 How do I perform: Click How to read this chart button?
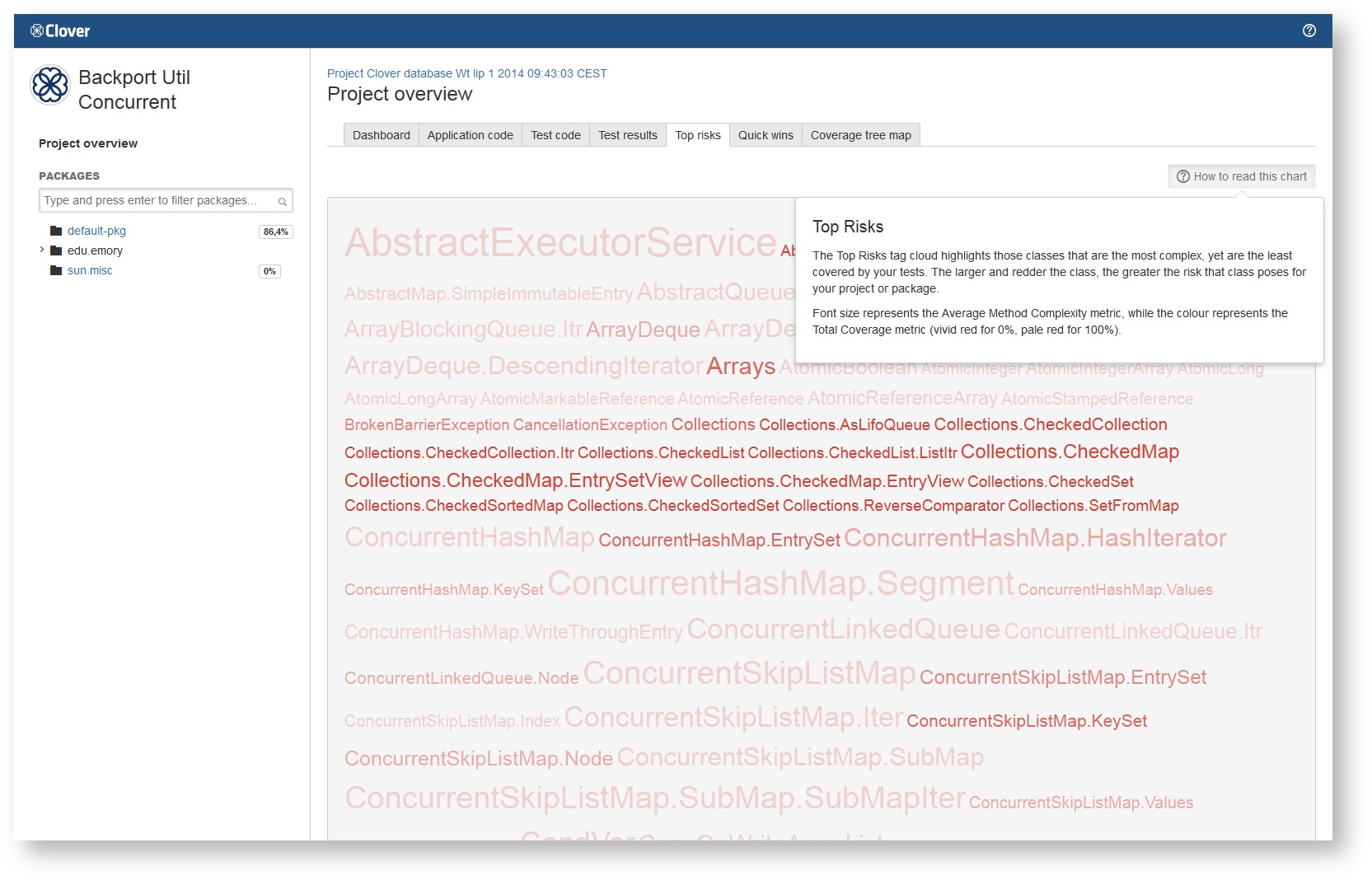coord(1242,176)
